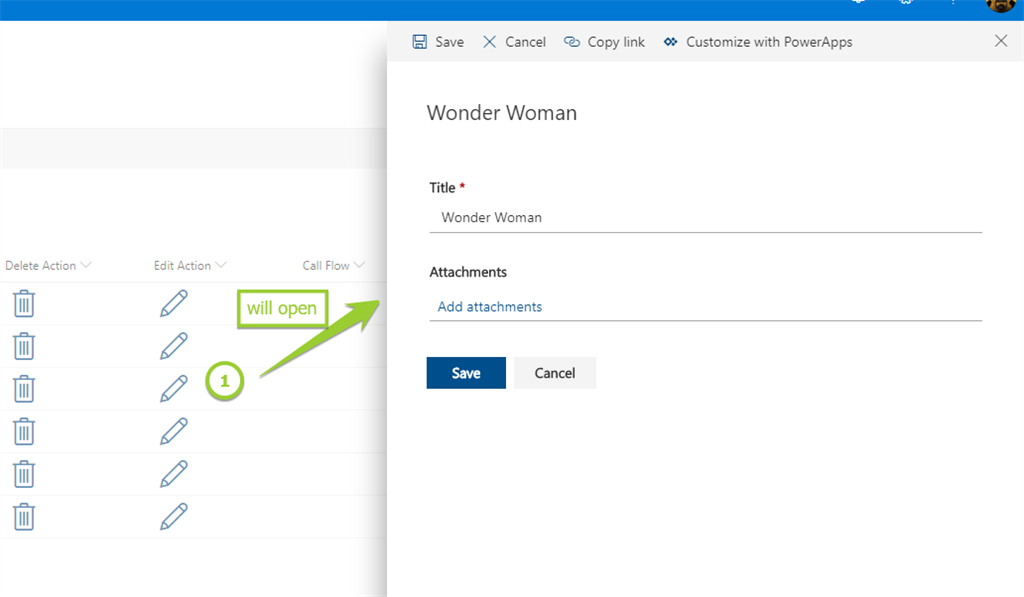1024x597 pixels.
Task: Select Cancel in the top command bar
Action: tap(514, 42)
